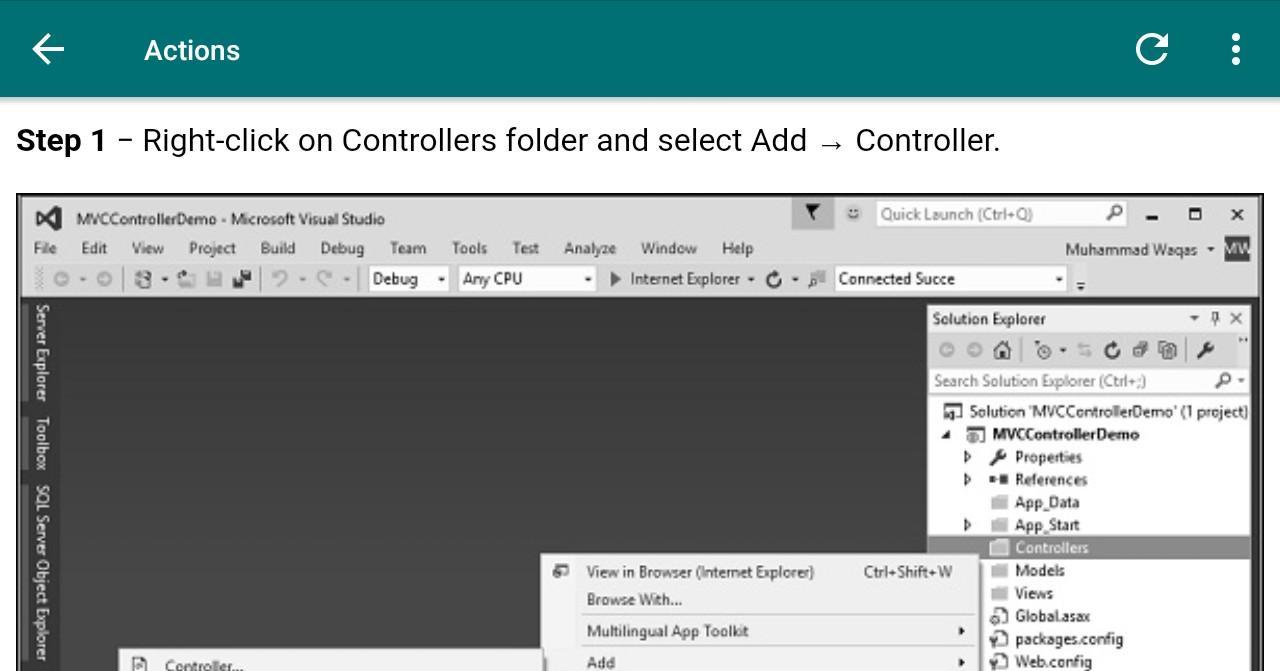Open the View menu
The width and height of the screenshot is (1280, 671).
tap(147, 248)
